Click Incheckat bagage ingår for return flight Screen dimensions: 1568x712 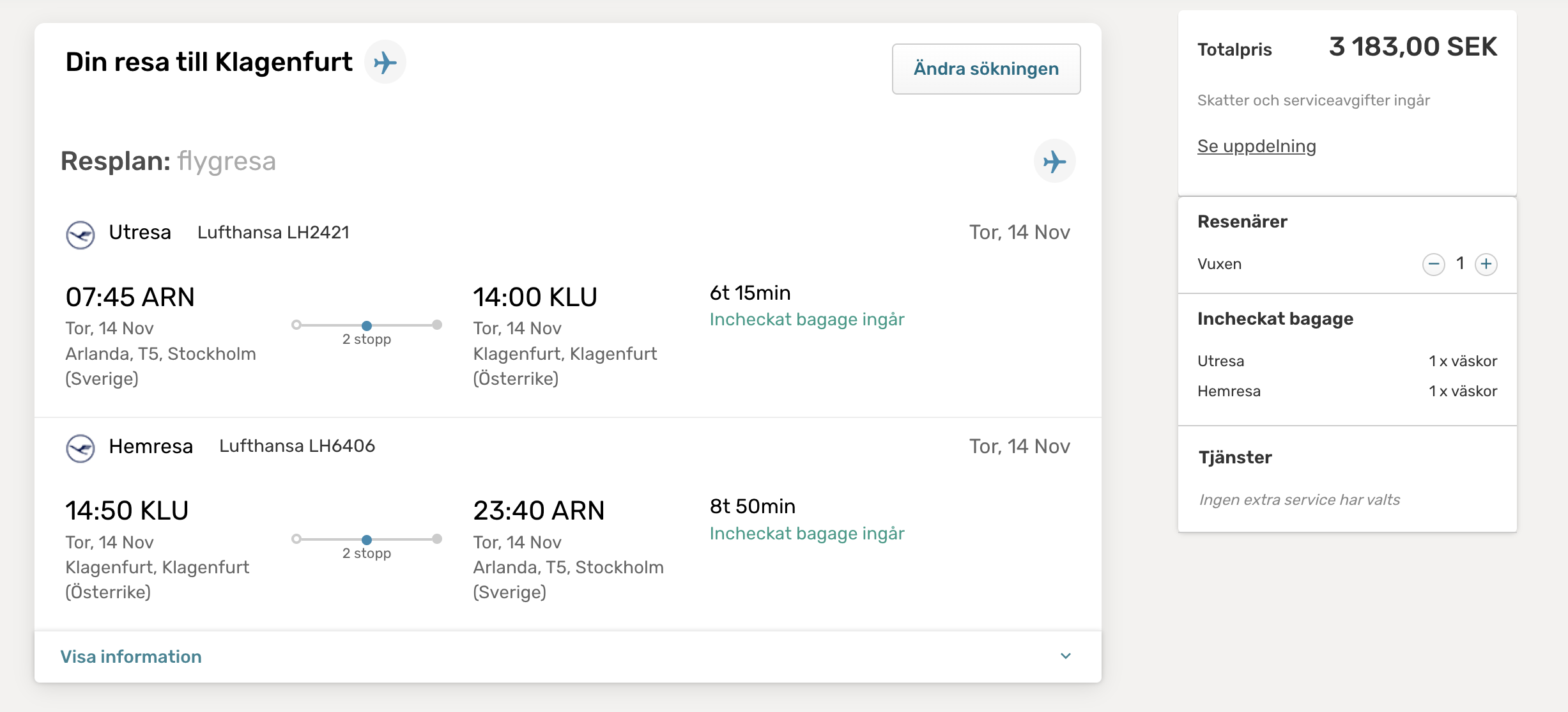tap(806, 534)
